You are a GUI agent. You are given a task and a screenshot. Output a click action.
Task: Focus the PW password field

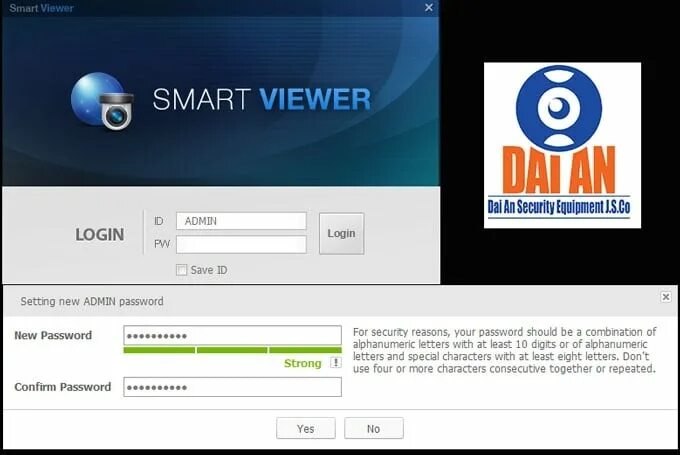pos(241,244)
